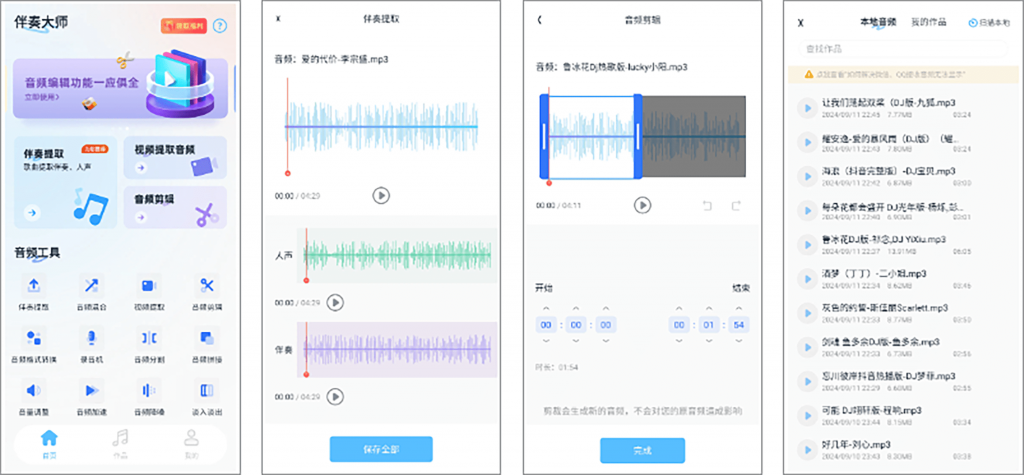The width and height of the screenshot is (1024, 475).
Task: Click the 保存全部 save all button
Action: pos(381,450)
